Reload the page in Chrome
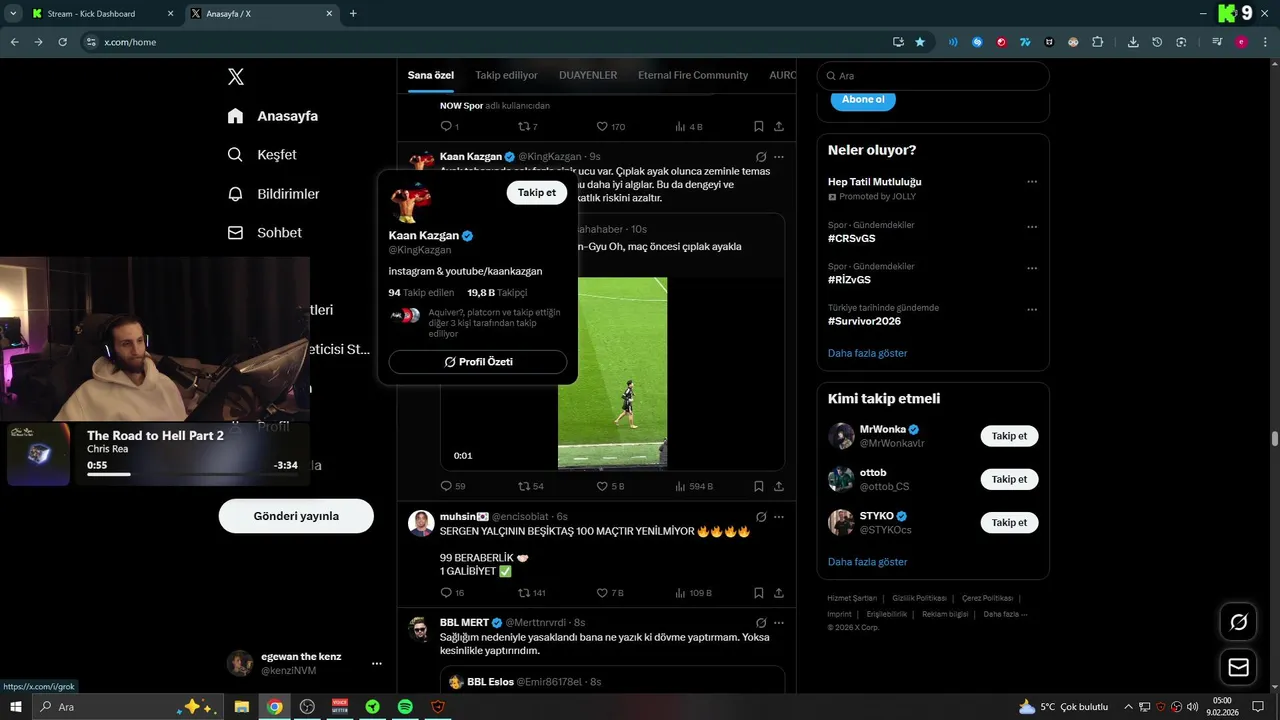 click(x=62, y=42)
